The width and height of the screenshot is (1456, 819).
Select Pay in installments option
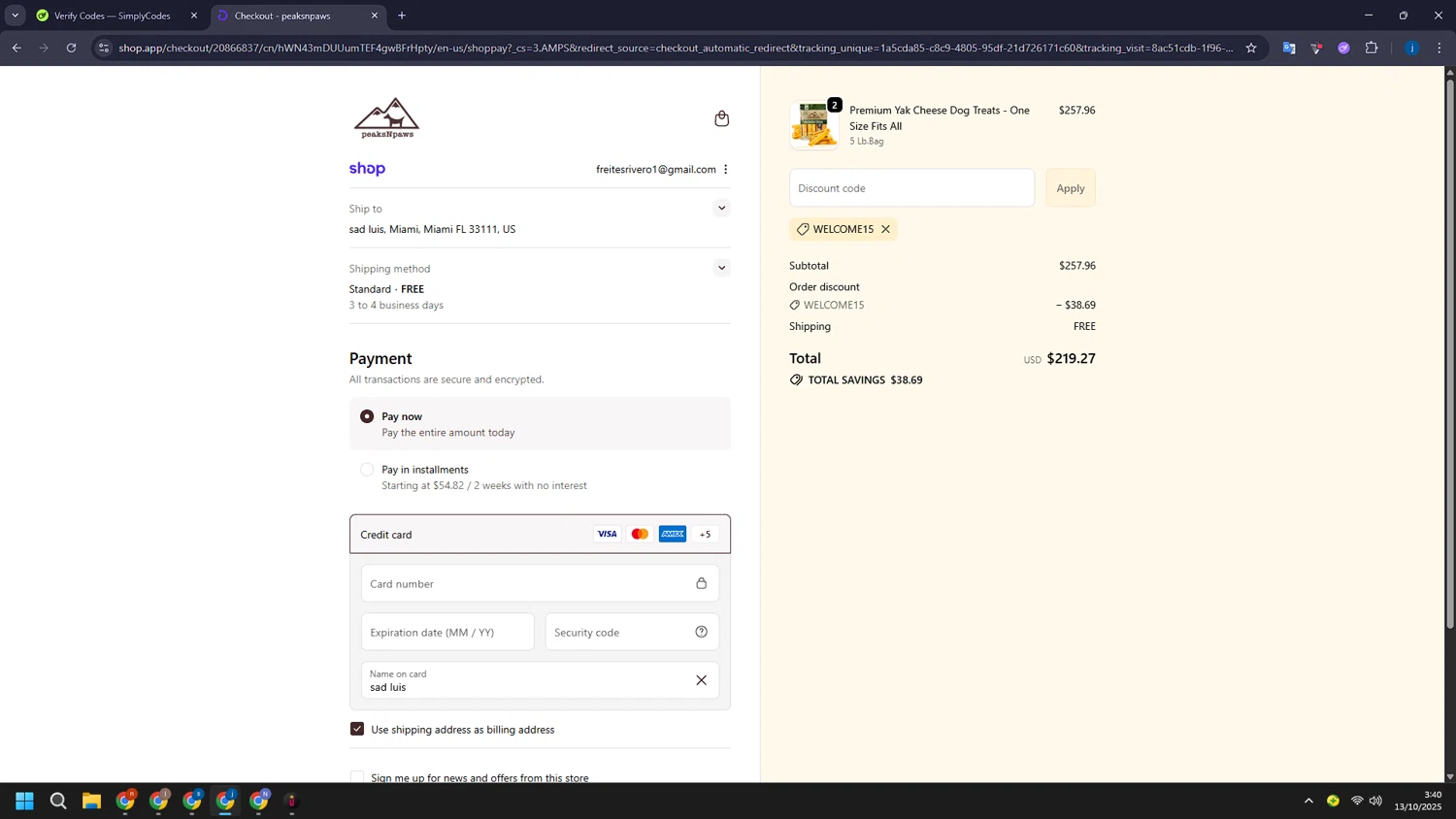(367, 470)
